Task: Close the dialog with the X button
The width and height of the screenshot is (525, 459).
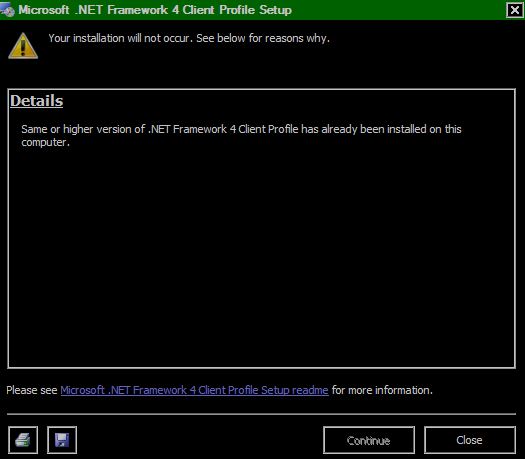Action: click(514, 10)
